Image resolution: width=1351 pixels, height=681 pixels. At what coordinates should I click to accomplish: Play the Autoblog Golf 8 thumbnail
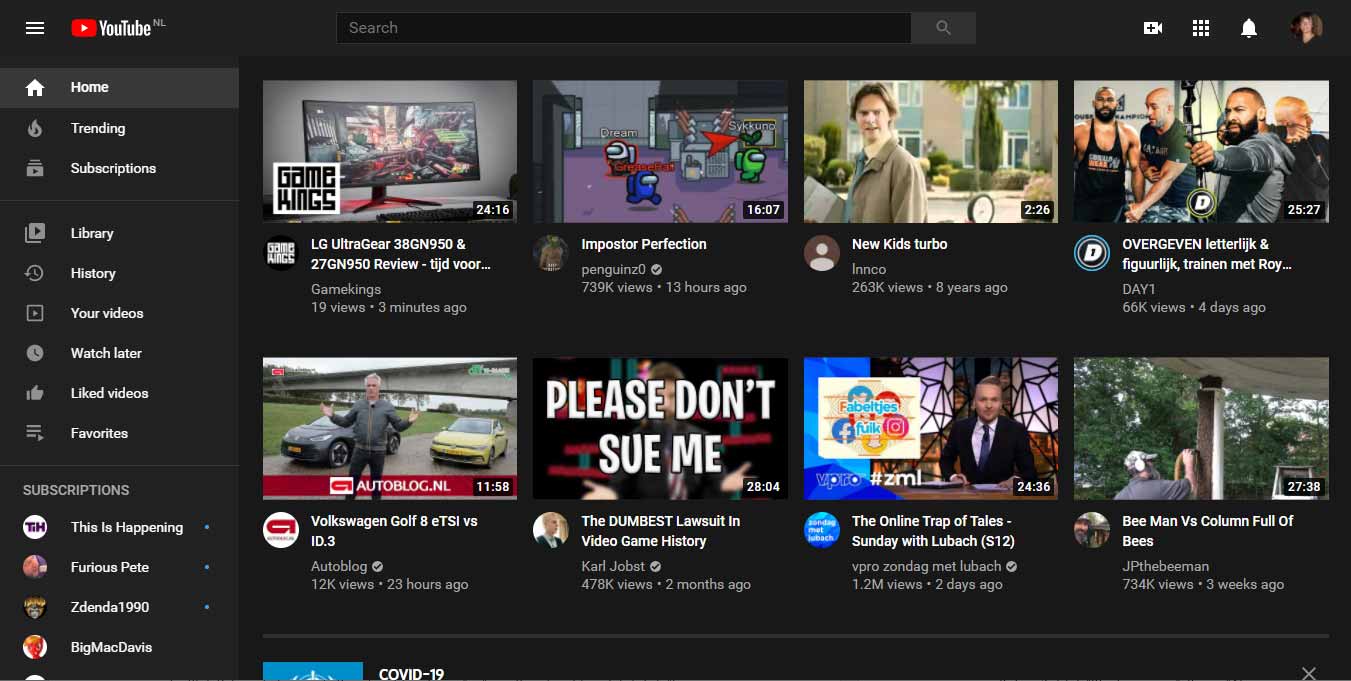tap(390, 428)
